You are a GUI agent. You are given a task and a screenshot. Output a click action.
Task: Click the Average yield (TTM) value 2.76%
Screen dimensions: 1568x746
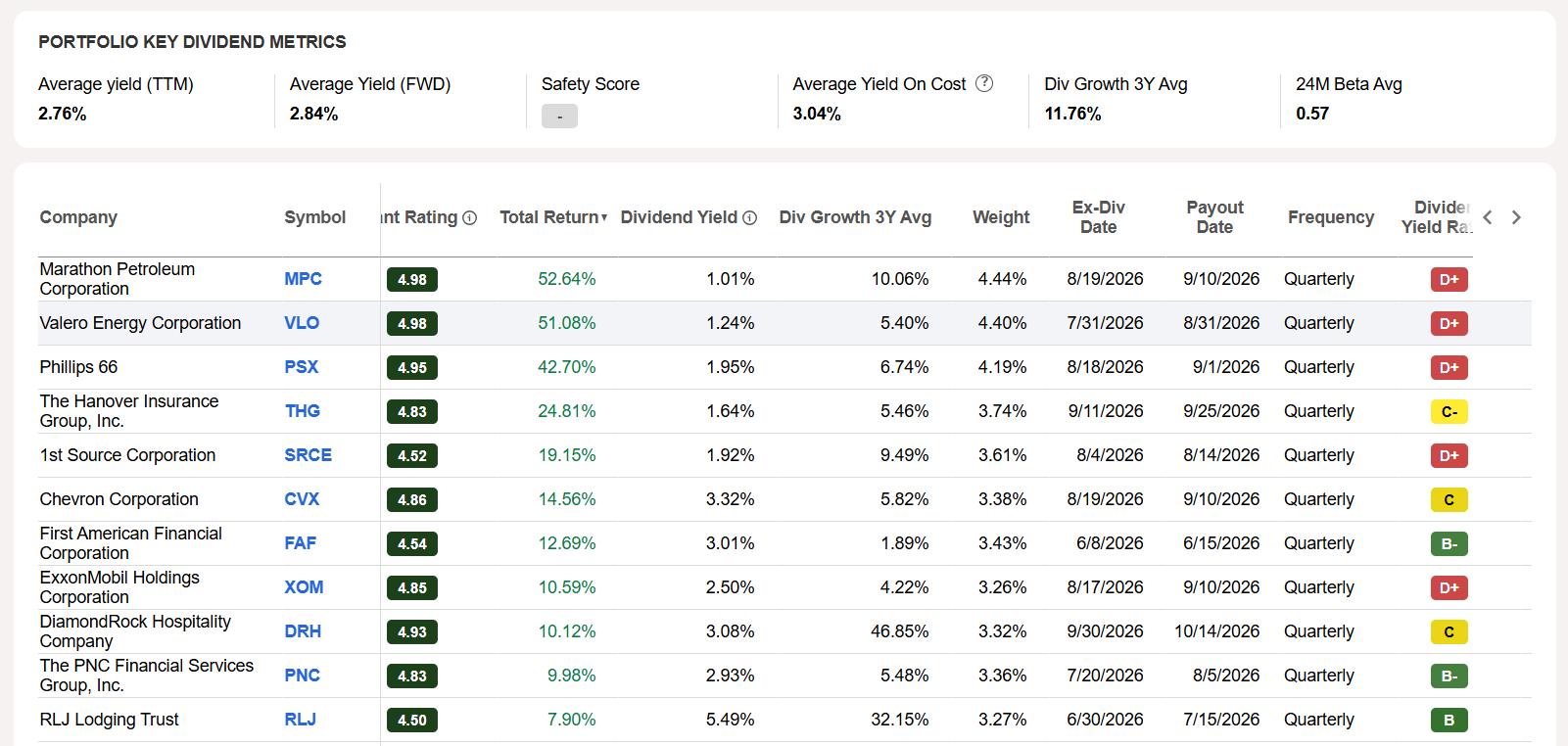(x=63, y=114)
